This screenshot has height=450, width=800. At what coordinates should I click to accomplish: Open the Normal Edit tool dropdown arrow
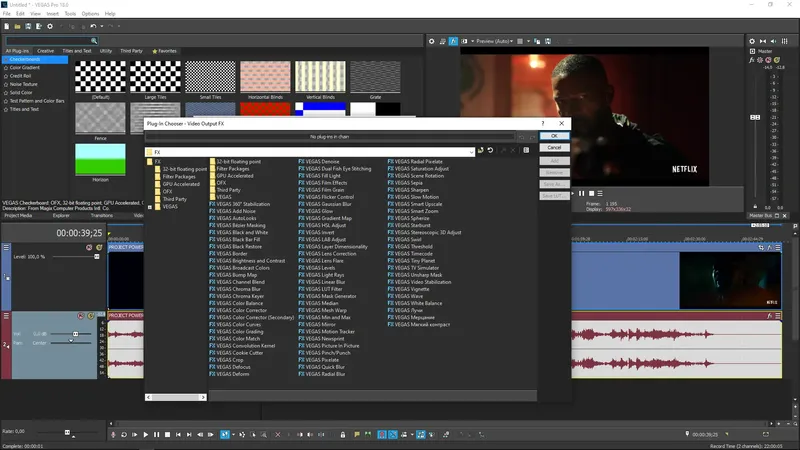tap(233, 435)
